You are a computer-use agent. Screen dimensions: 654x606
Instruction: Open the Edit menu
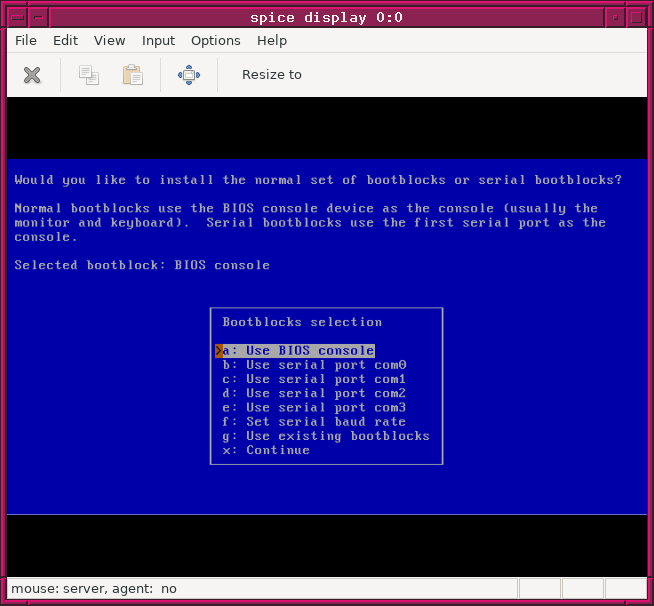tap(65, 41)
